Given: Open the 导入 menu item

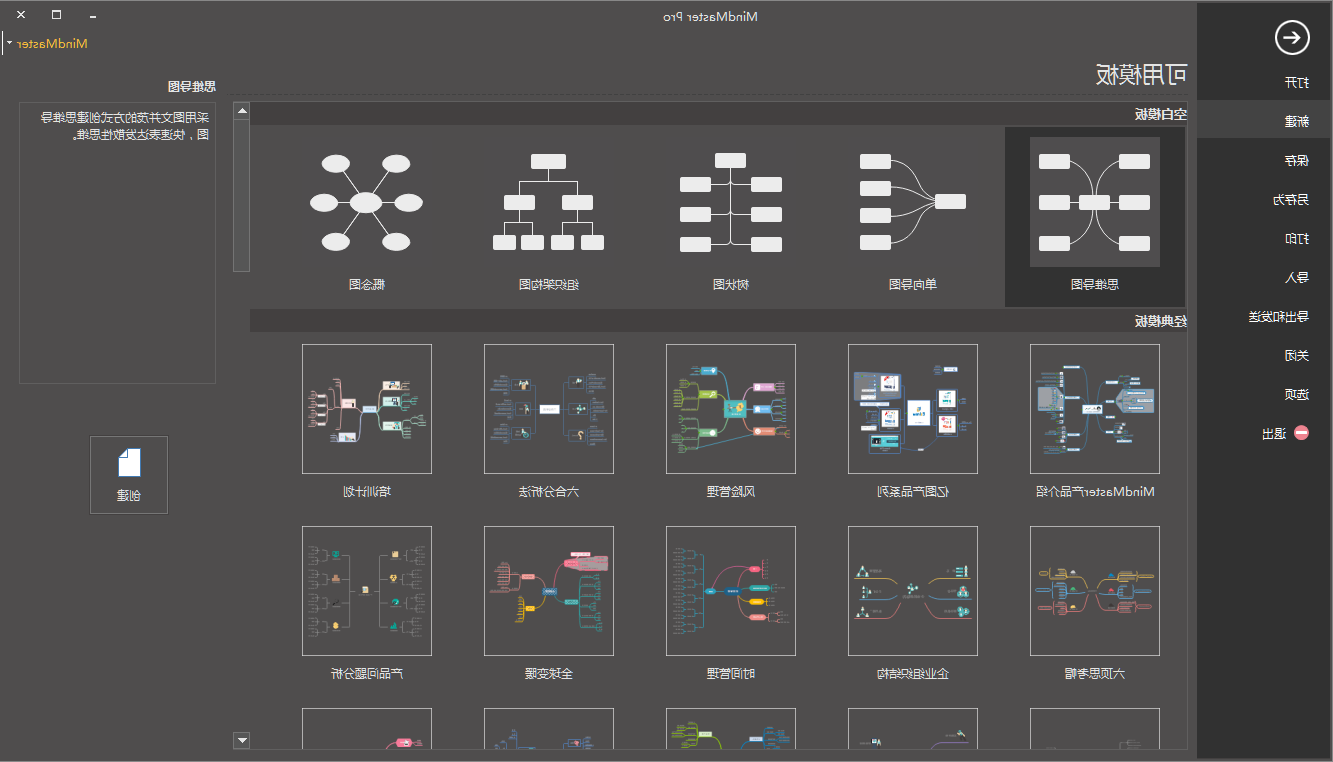Looking at the screenshot, I should [x=1297, y=277].
